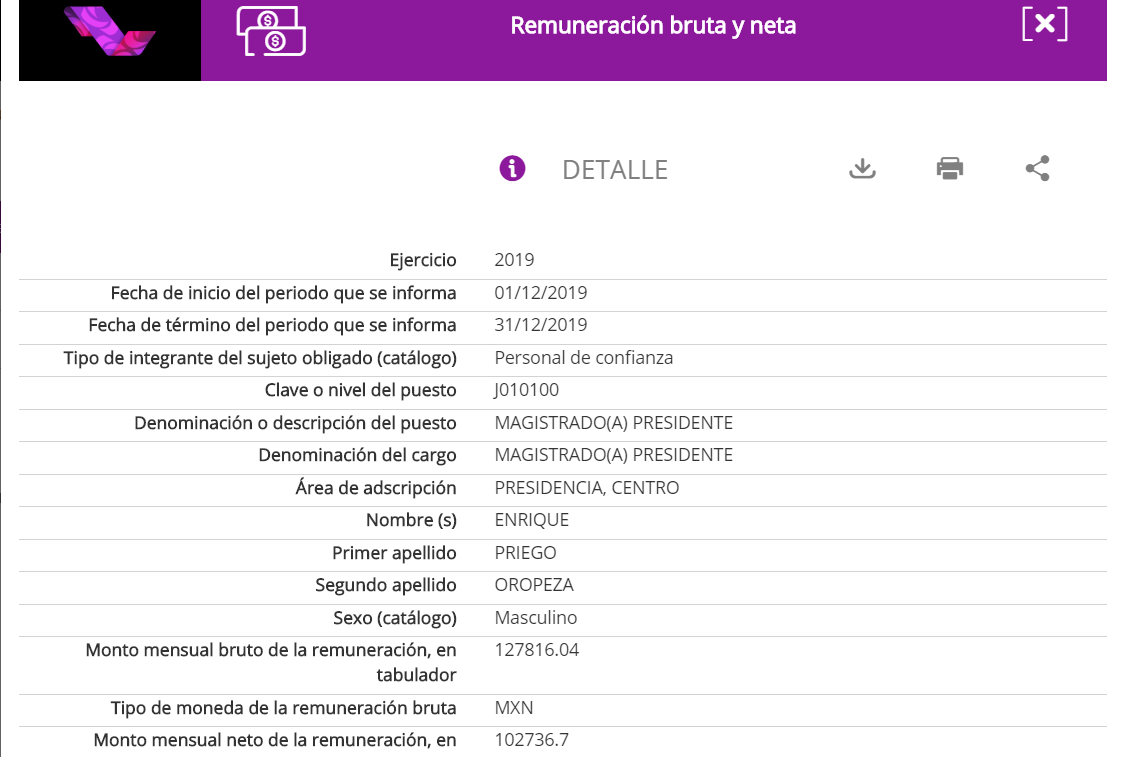
Task: Click the Monto mensual neto label
Action: (275, 741)
